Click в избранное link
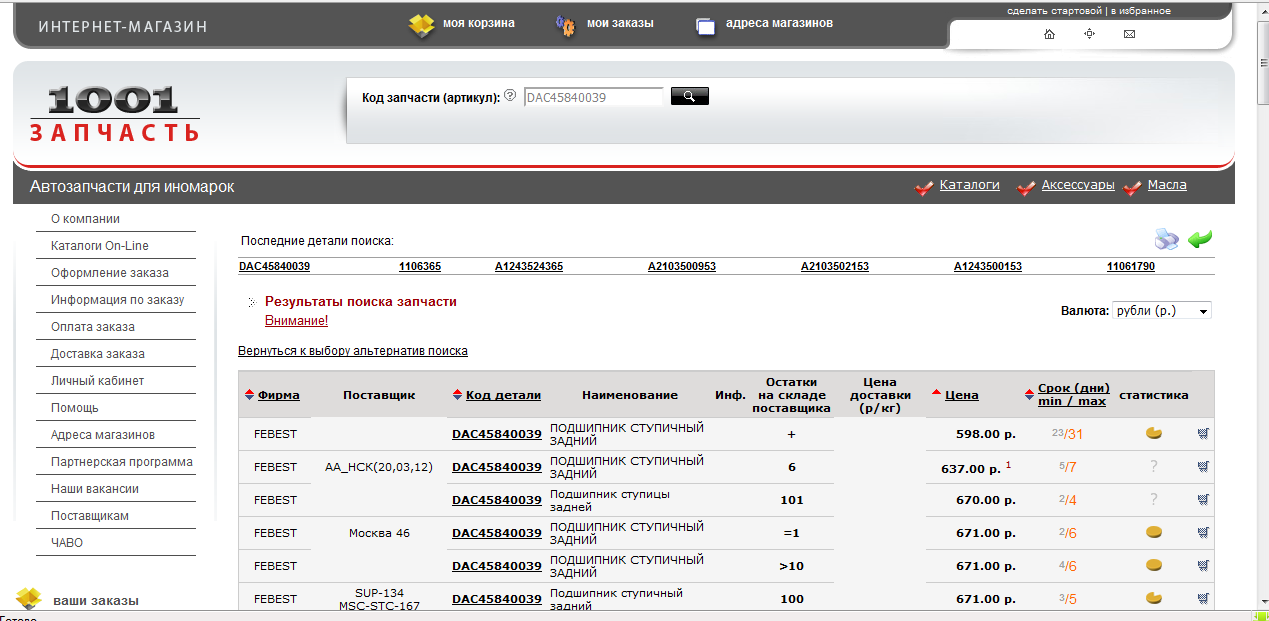Viewport: 1269px width, 621px height. pyautogui.click(x=1140, y=11)
